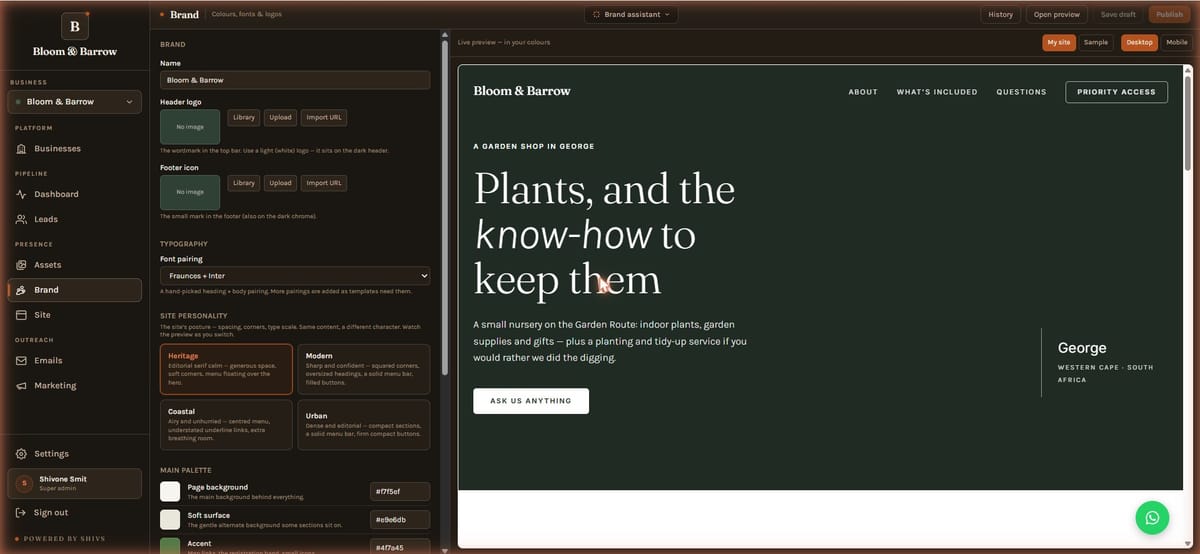Click the Save draft button
The image size is (1200, 554).
click(1118, 15)
